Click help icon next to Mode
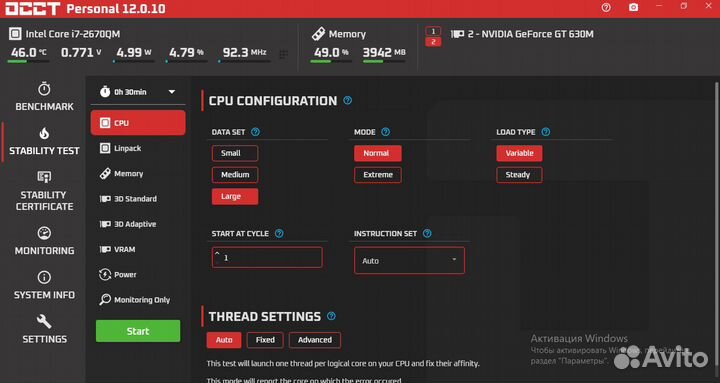 (386, 132)
